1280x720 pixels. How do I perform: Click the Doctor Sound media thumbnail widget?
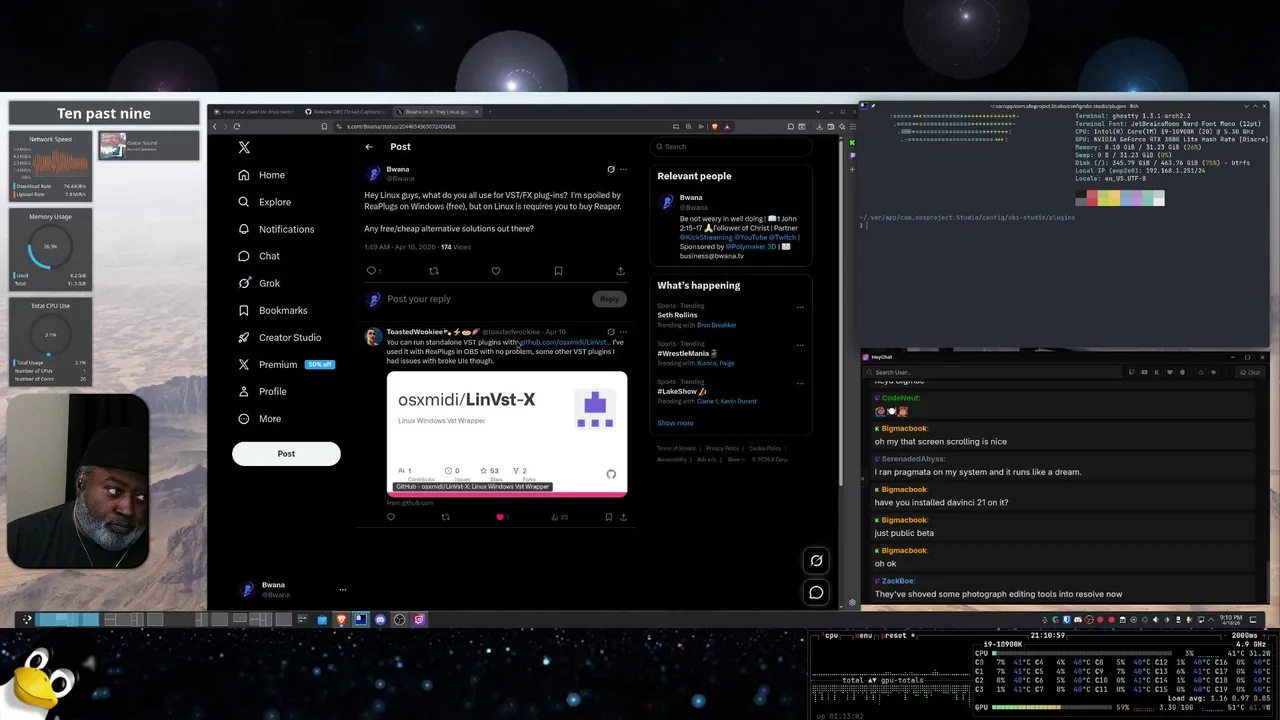click(x=112, y=145)
